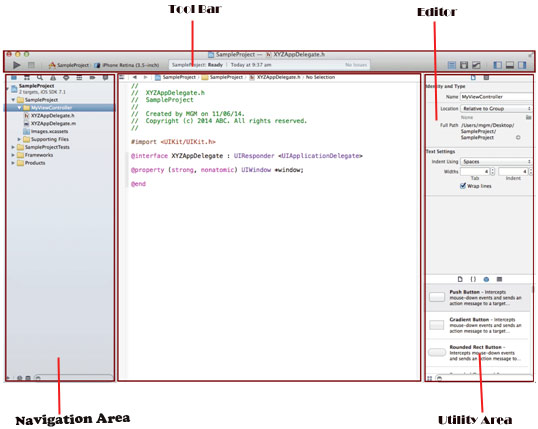This screenshot has height=429, width=538.
Task: Click the choose folder icon beside location
Action: point(528,117)
